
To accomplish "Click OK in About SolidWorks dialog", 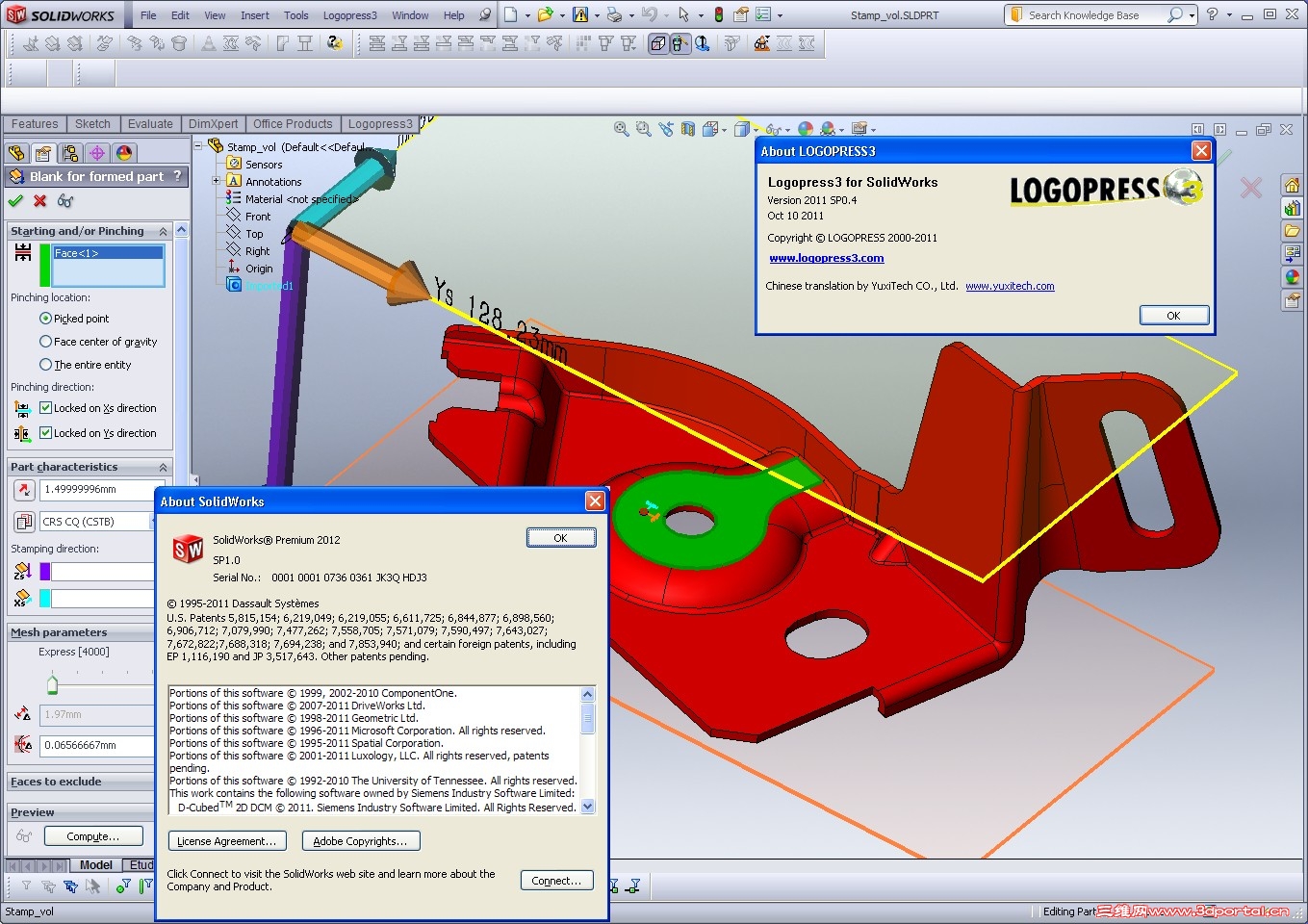I will click(x=560, y=538).
